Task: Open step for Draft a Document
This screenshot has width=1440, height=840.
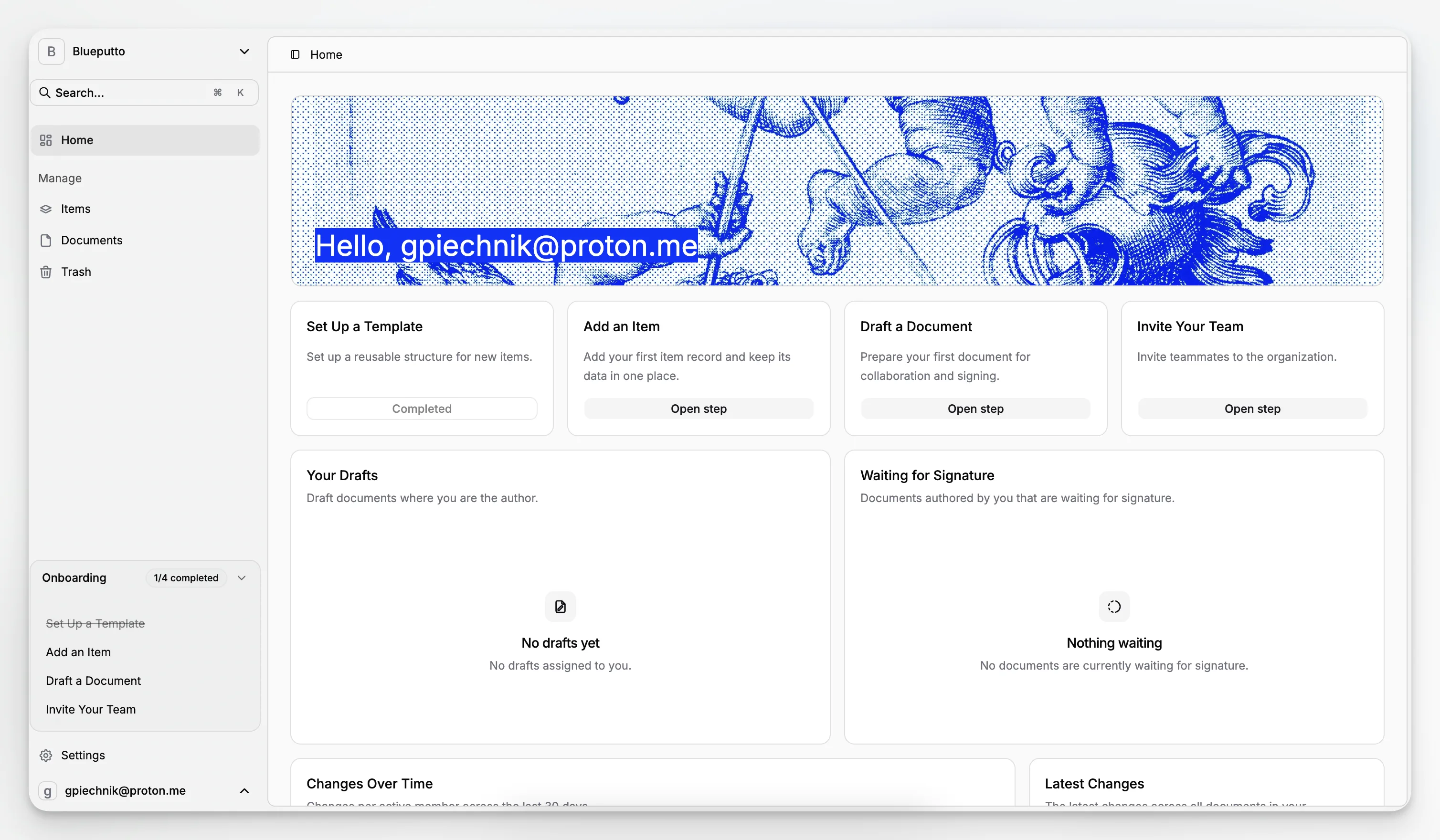Action: coord(975,409)
